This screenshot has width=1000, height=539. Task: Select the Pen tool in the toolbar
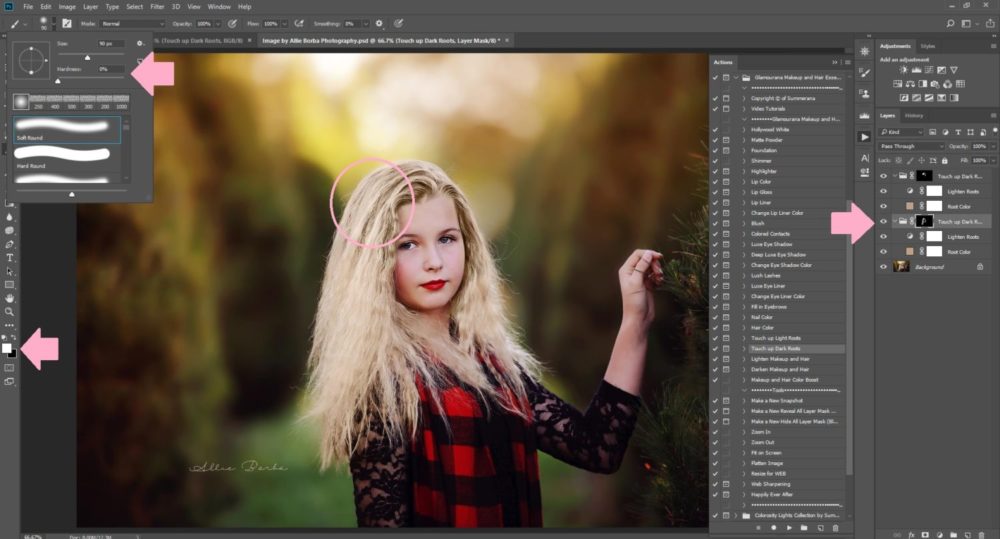[10, 244]
